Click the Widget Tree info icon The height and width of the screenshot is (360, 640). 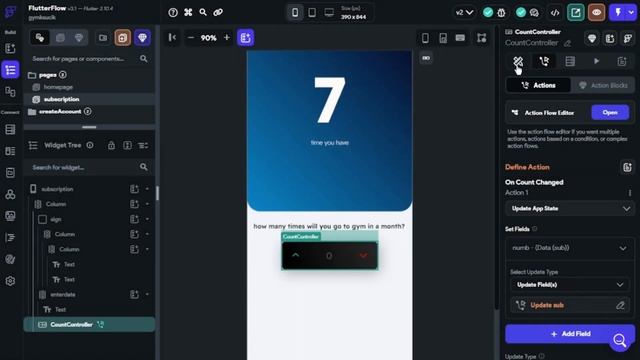tap(90, 145)
